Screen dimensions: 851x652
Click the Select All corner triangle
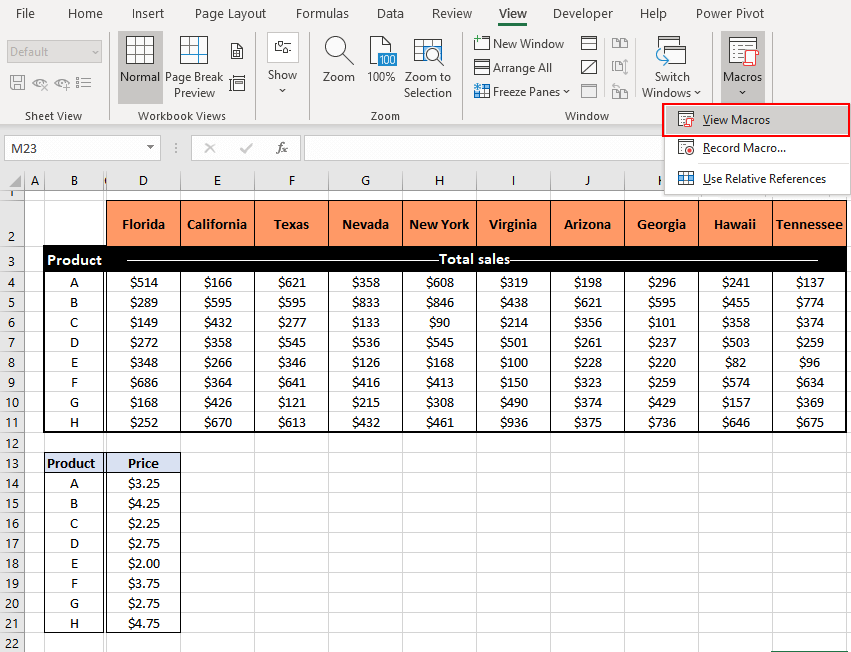coord(15,182)
